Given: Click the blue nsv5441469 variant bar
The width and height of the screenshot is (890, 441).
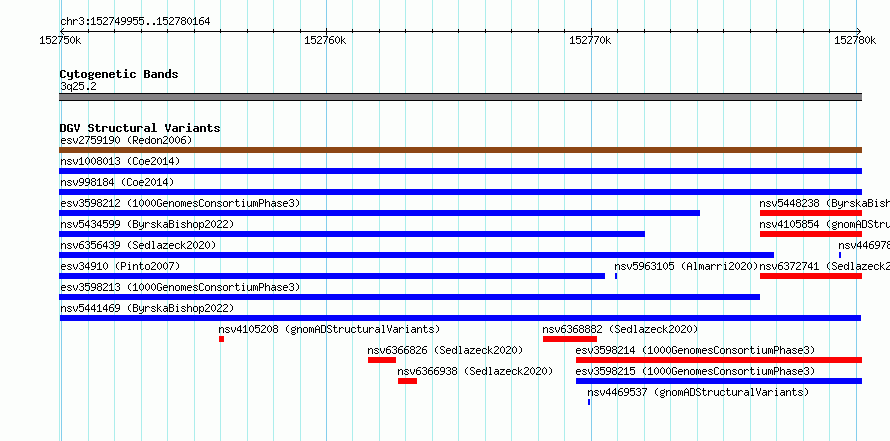Looking at the screenshot, I should (x=460, y=318).
